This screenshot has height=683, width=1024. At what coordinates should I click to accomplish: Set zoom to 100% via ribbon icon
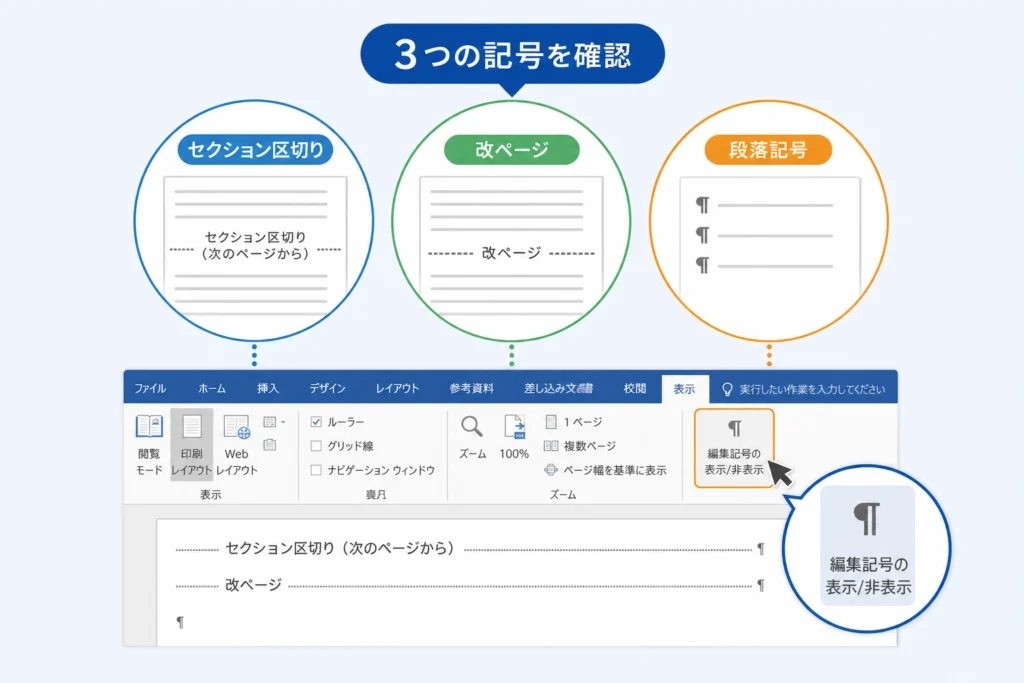click(514, 437)
